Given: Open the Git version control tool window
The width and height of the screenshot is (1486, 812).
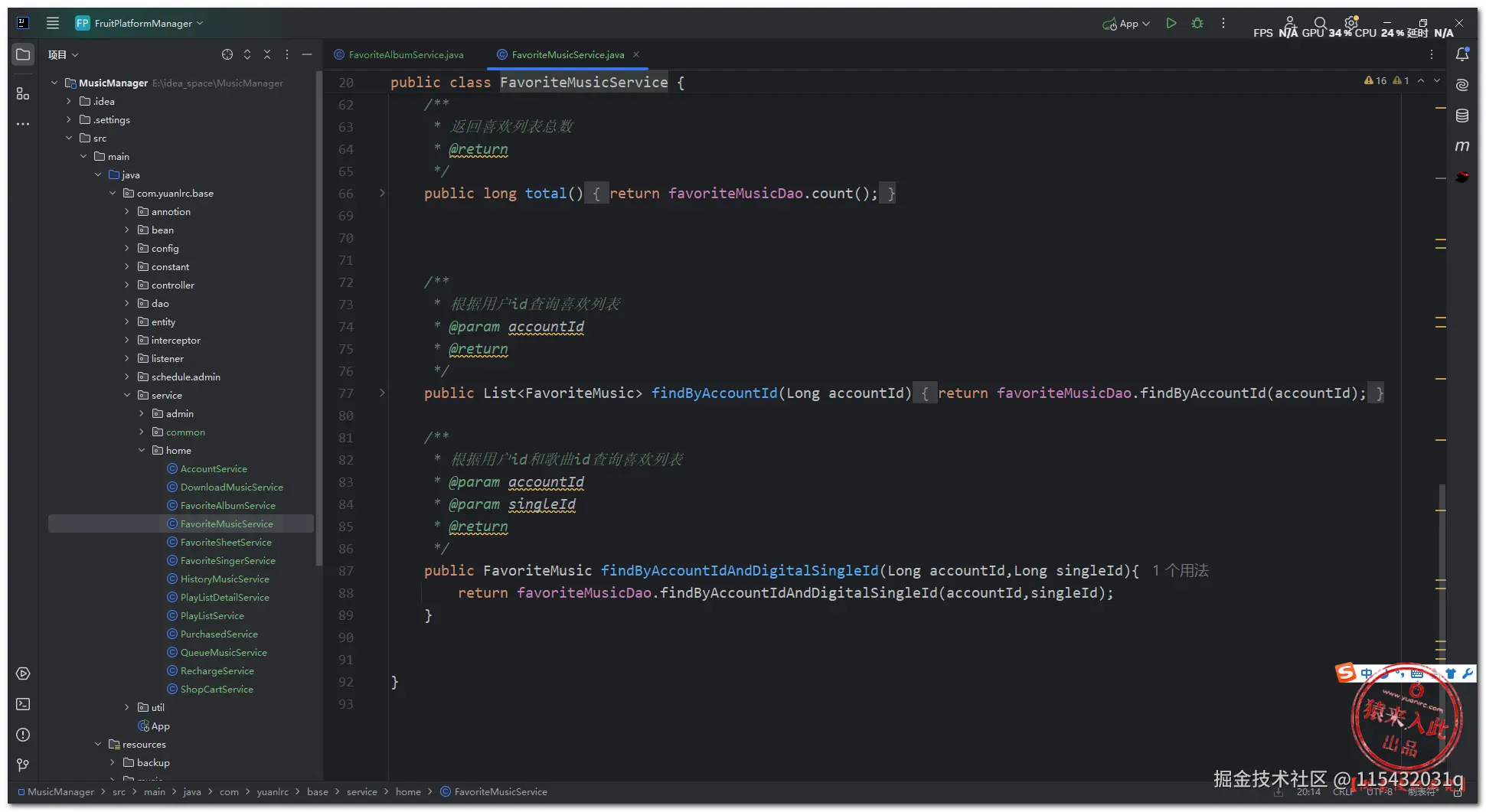Looking at the screenshot, I should 23,765.
